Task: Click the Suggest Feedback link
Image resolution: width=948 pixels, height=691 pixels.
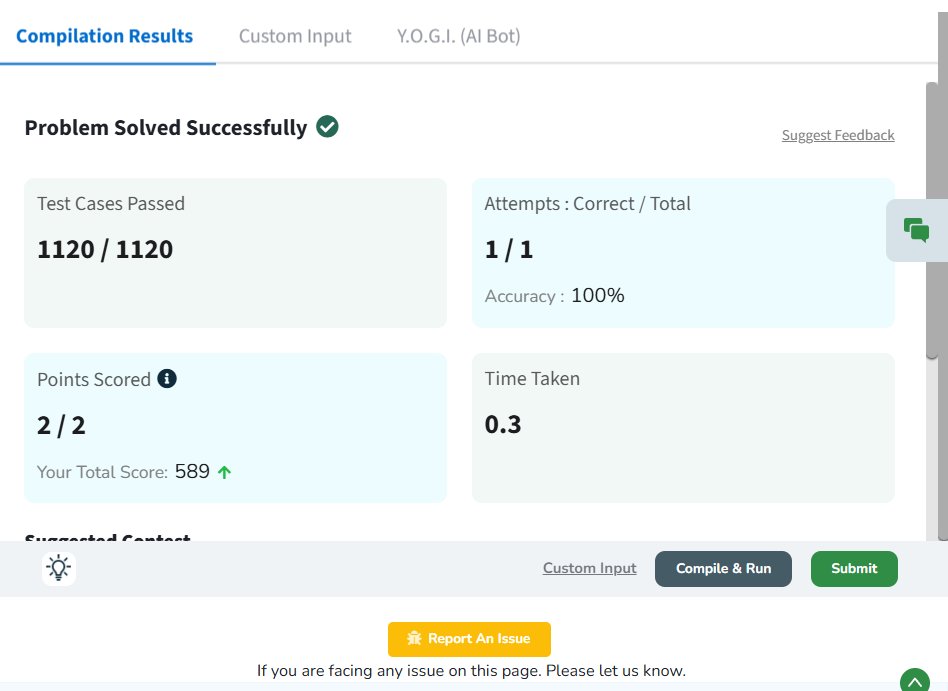Action: tap(838, 135)
